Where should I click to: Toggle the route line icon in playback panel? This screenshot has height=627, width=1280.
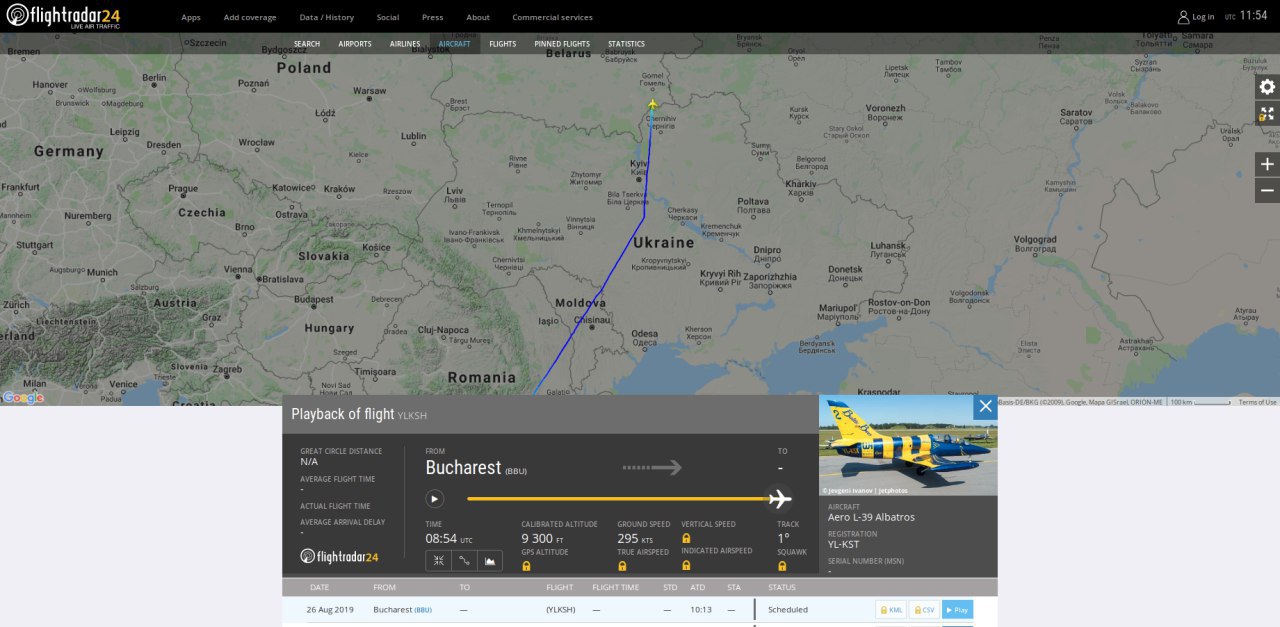coord(464,560)
